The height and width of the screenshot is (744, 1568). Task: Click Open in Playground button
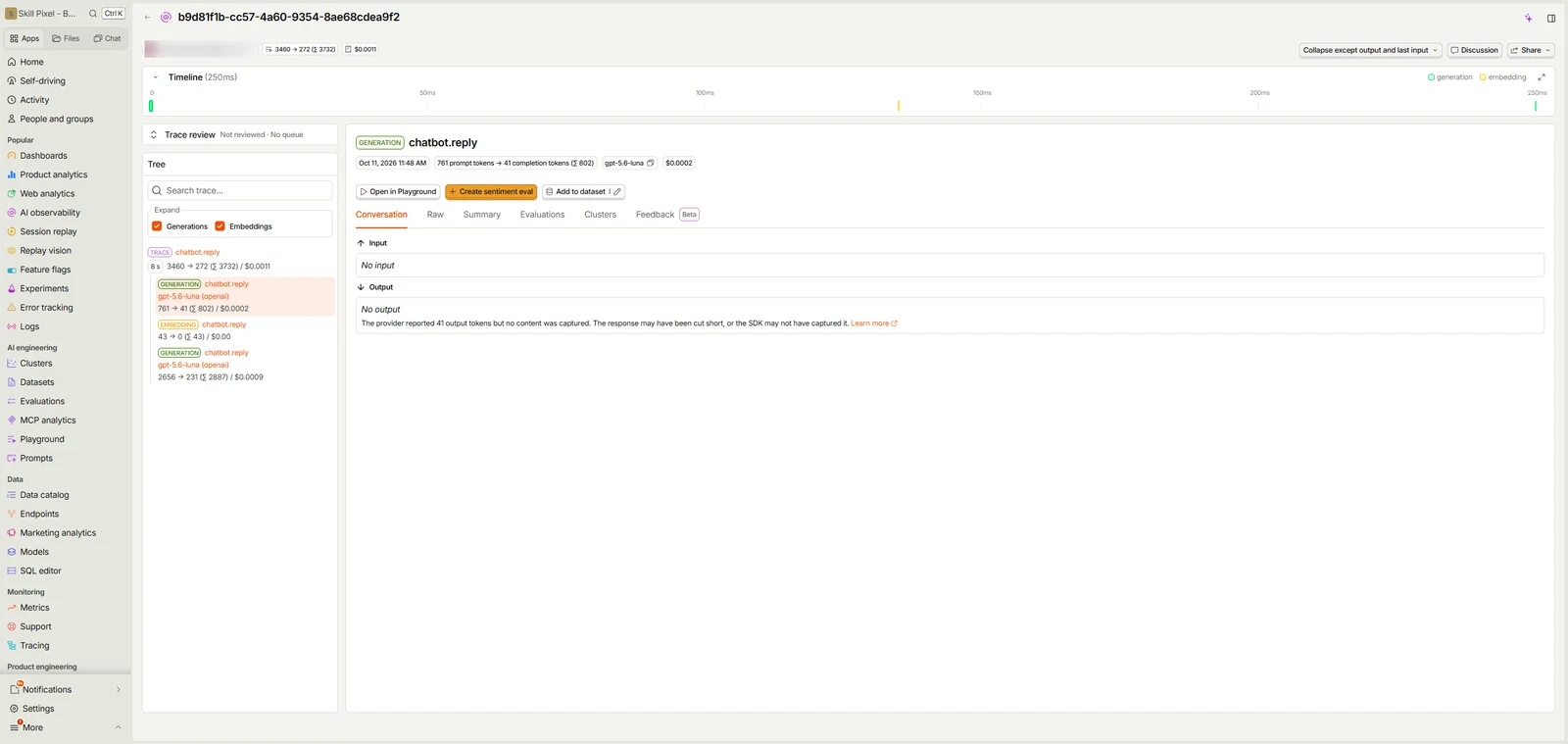click(398, 192)
